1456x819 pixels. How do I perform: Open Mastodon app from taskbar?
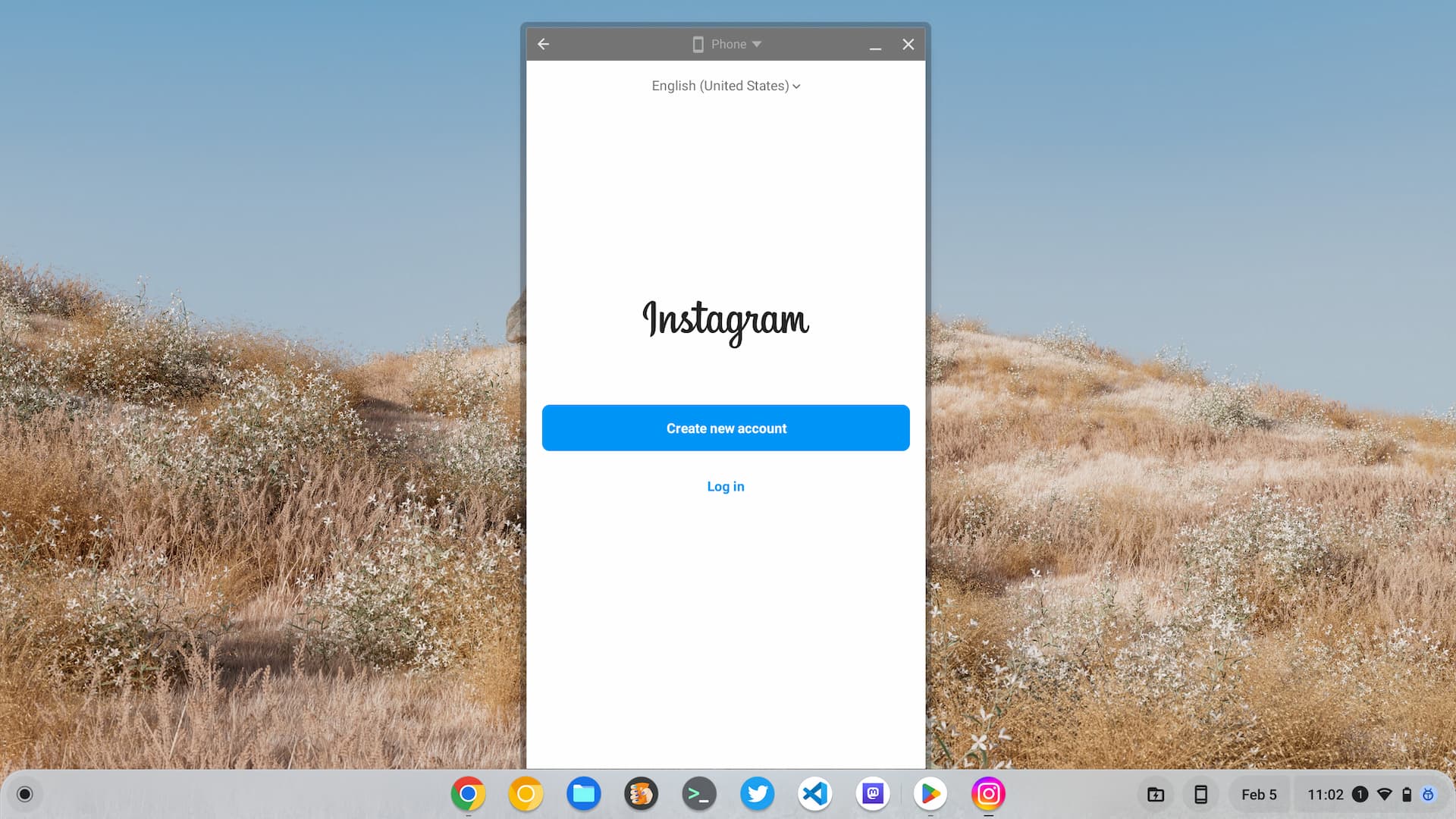click(872, 794)
